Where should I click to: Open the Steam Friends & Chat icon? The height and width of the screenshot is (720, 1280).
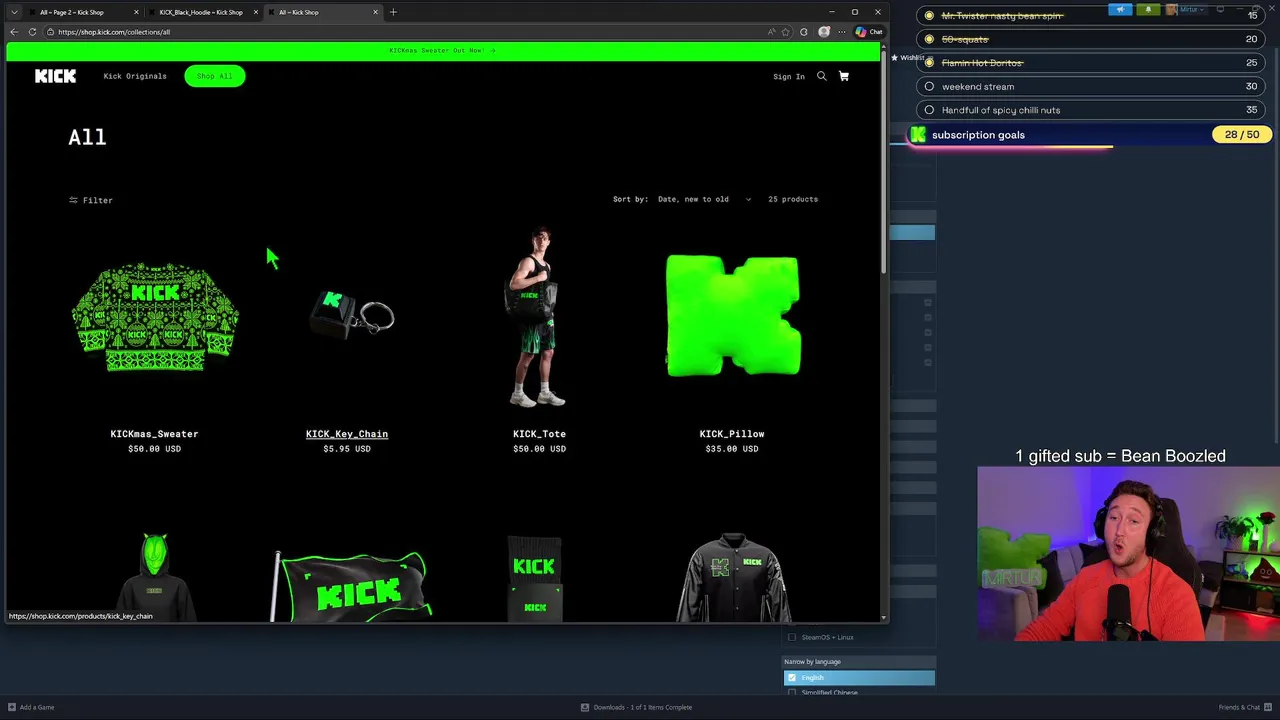coord(1266,707)
